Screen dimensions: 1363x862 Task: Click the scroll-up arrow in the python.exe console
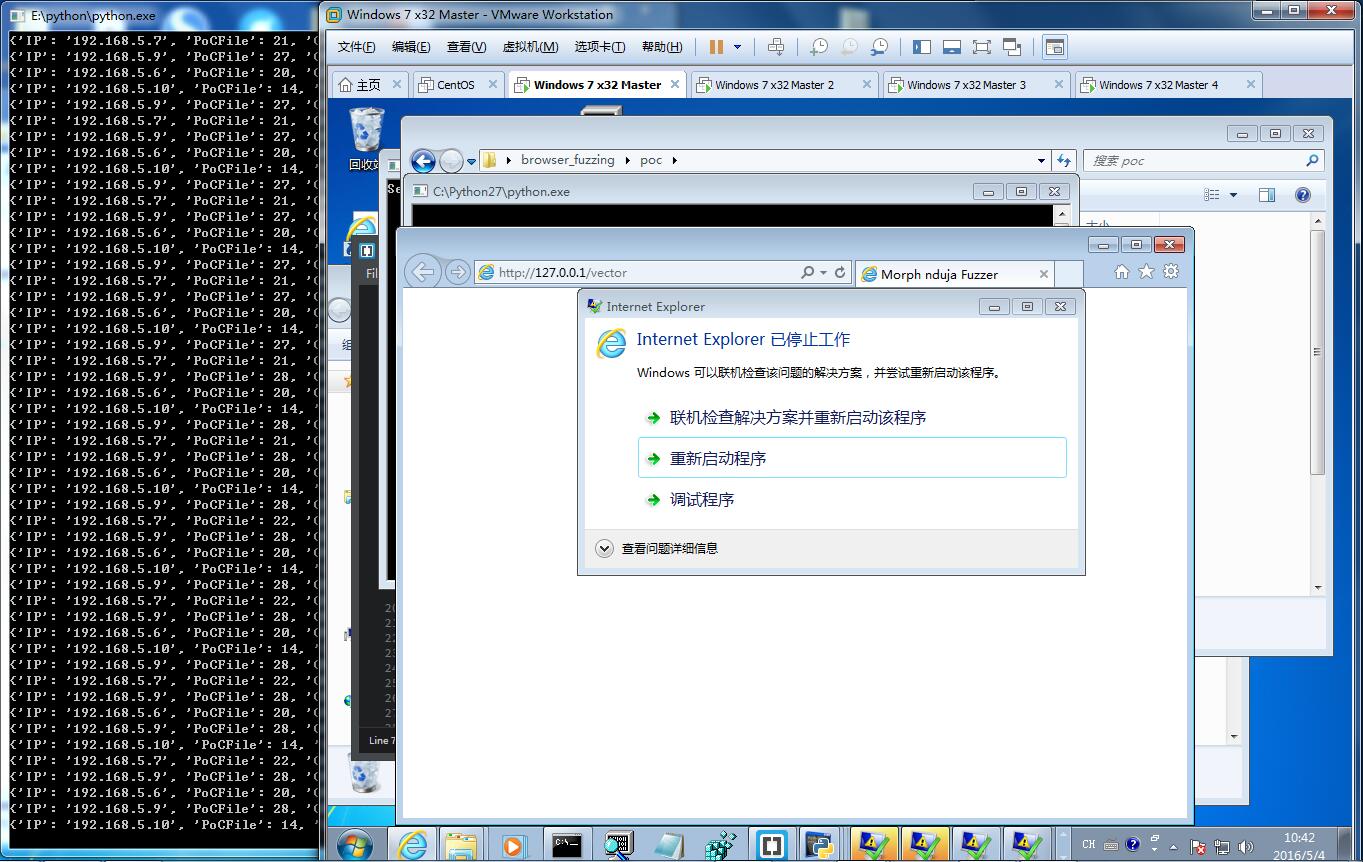1062,213
